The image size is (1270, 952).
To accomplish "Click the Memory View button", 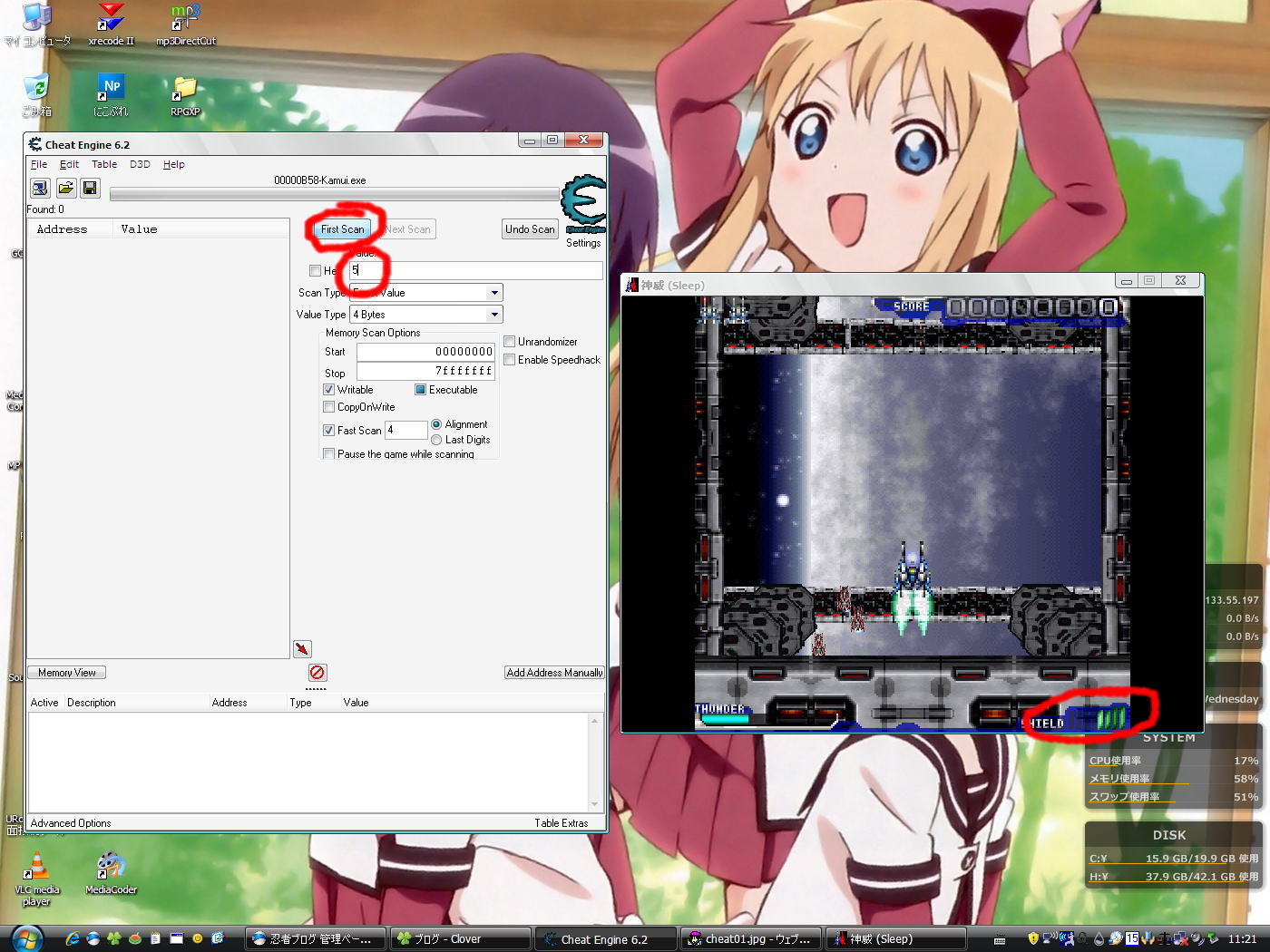I will [x=67, y=673].
